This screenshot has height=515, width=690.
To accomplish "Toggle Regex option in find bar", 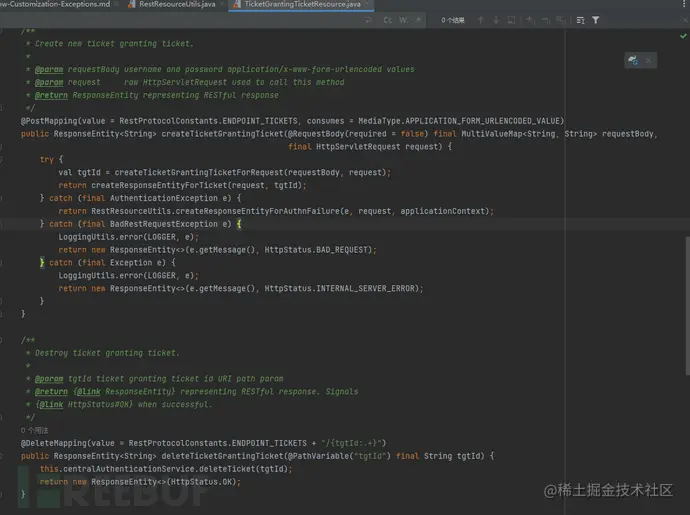I will [x=418, y=20].
